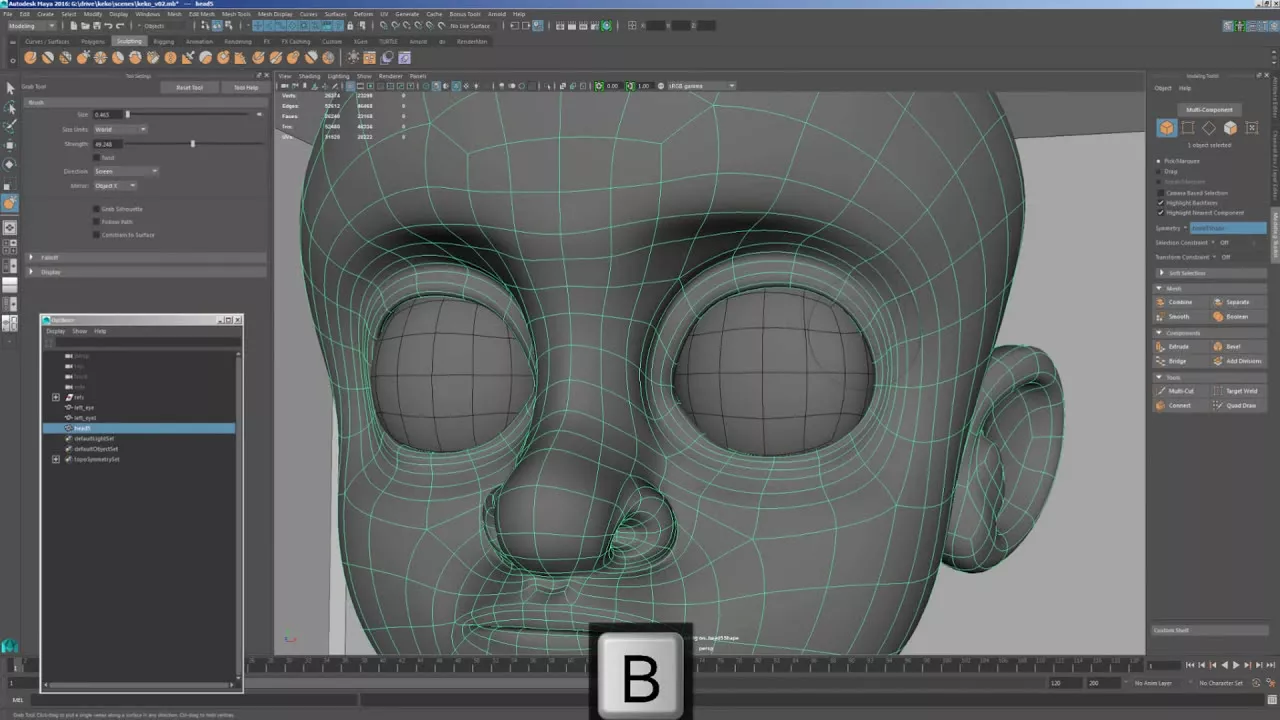Open the Mesh Tools menu
This screenshot has height=720, width=1280.
point(236,14)
